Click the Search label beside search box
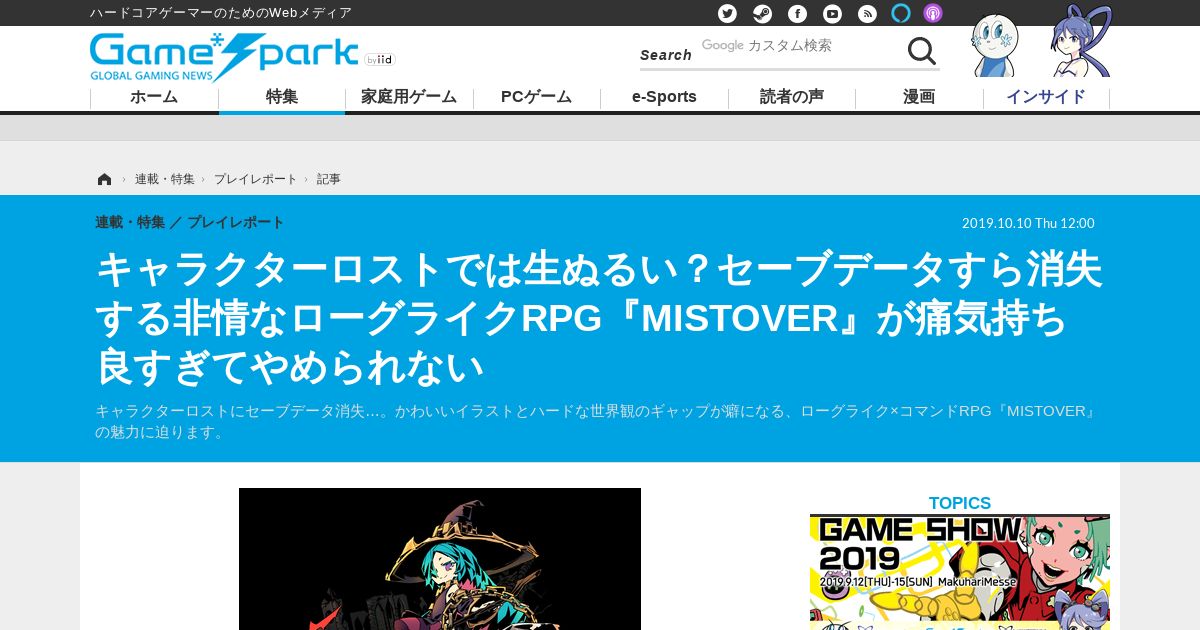The image size is (1200, 630). [666, 55]
